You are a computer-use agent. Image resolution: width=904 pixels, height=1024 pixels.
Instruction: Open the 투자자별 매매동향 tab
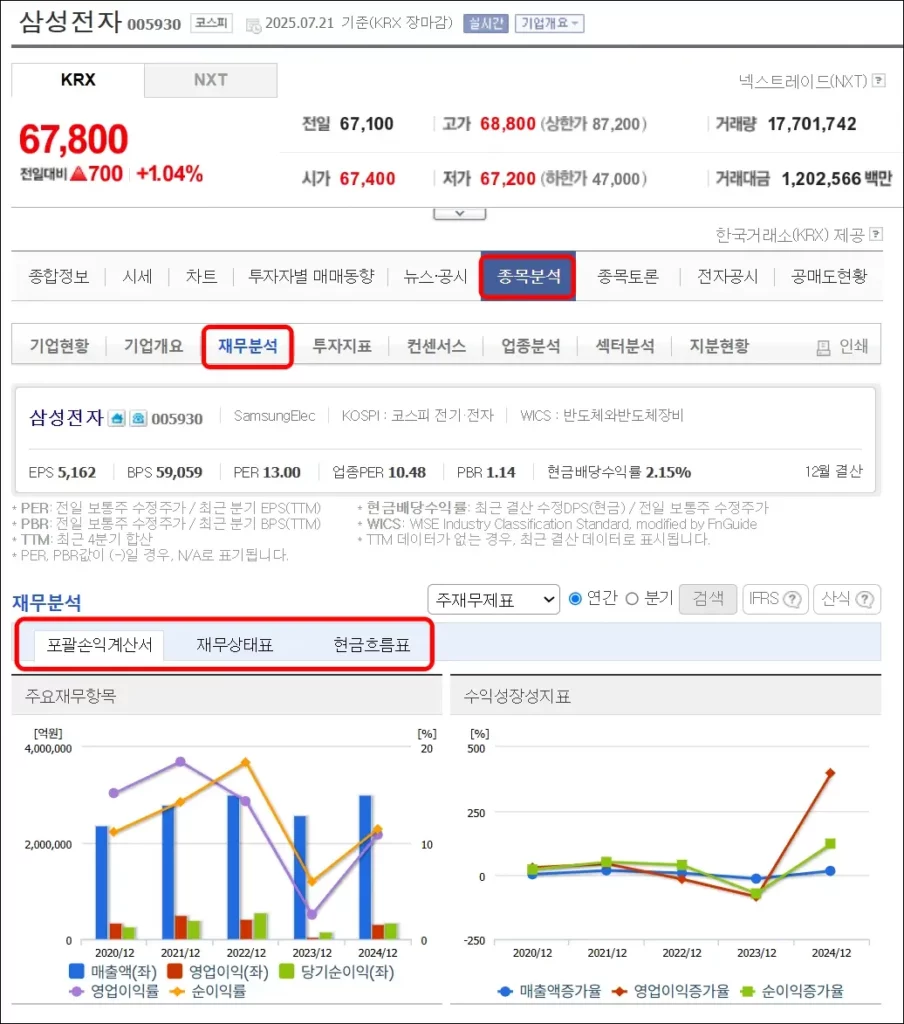click(x=312, y=276)
